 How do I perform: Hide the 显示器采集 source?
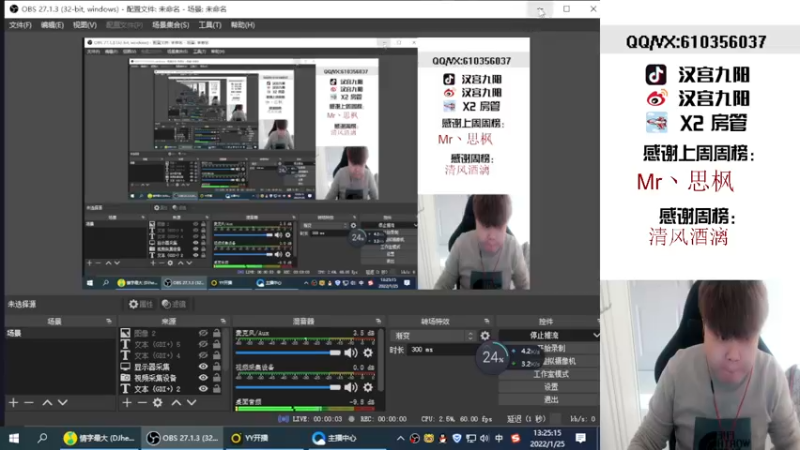(x=203, y=366)
